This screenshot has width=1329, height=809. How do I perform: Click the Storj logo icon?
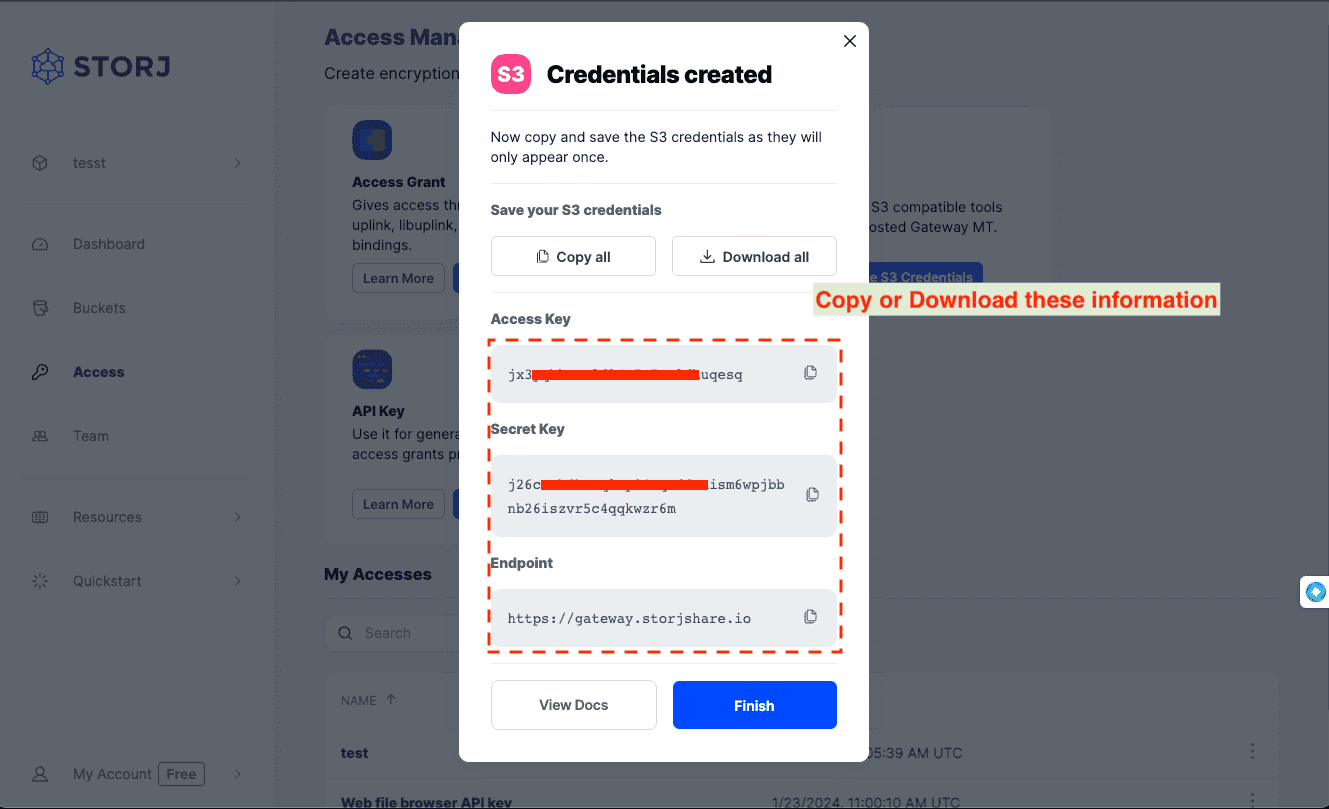pos(47,67)
